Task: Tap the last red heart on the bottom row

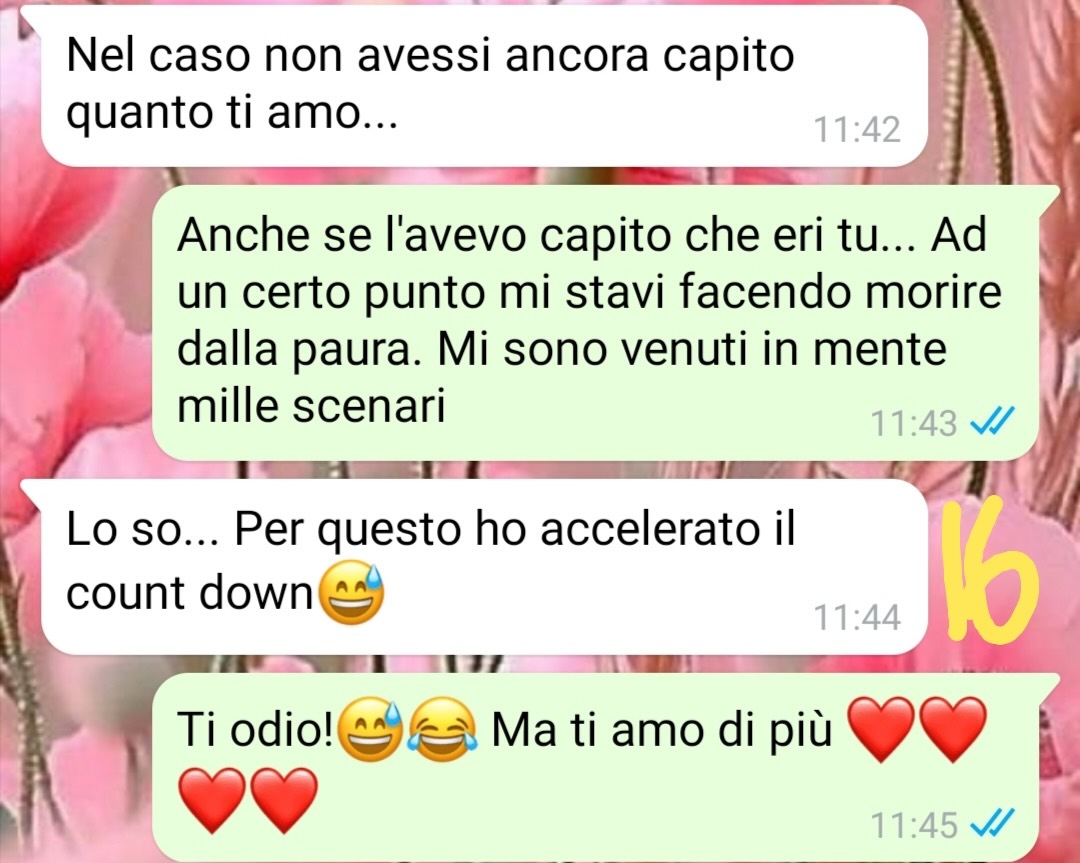Action: click(x=284, y=801)
